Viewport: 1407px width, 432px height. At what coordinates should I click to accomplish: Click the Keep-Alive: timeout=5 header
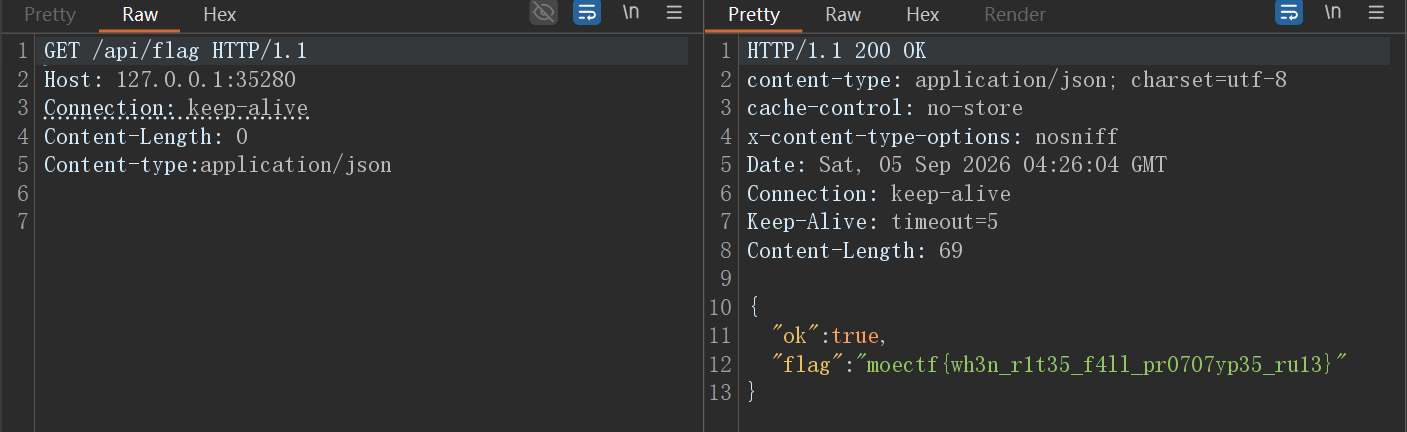click(873, 222)
